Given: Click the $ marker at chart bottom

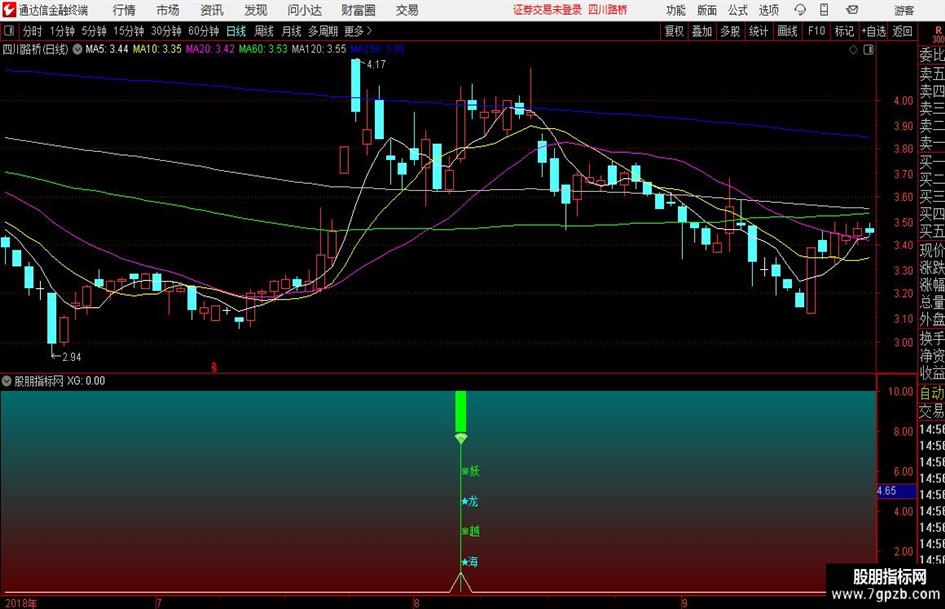Looking at the screenshot, I should pyautogui.click(x=214, y=367).
